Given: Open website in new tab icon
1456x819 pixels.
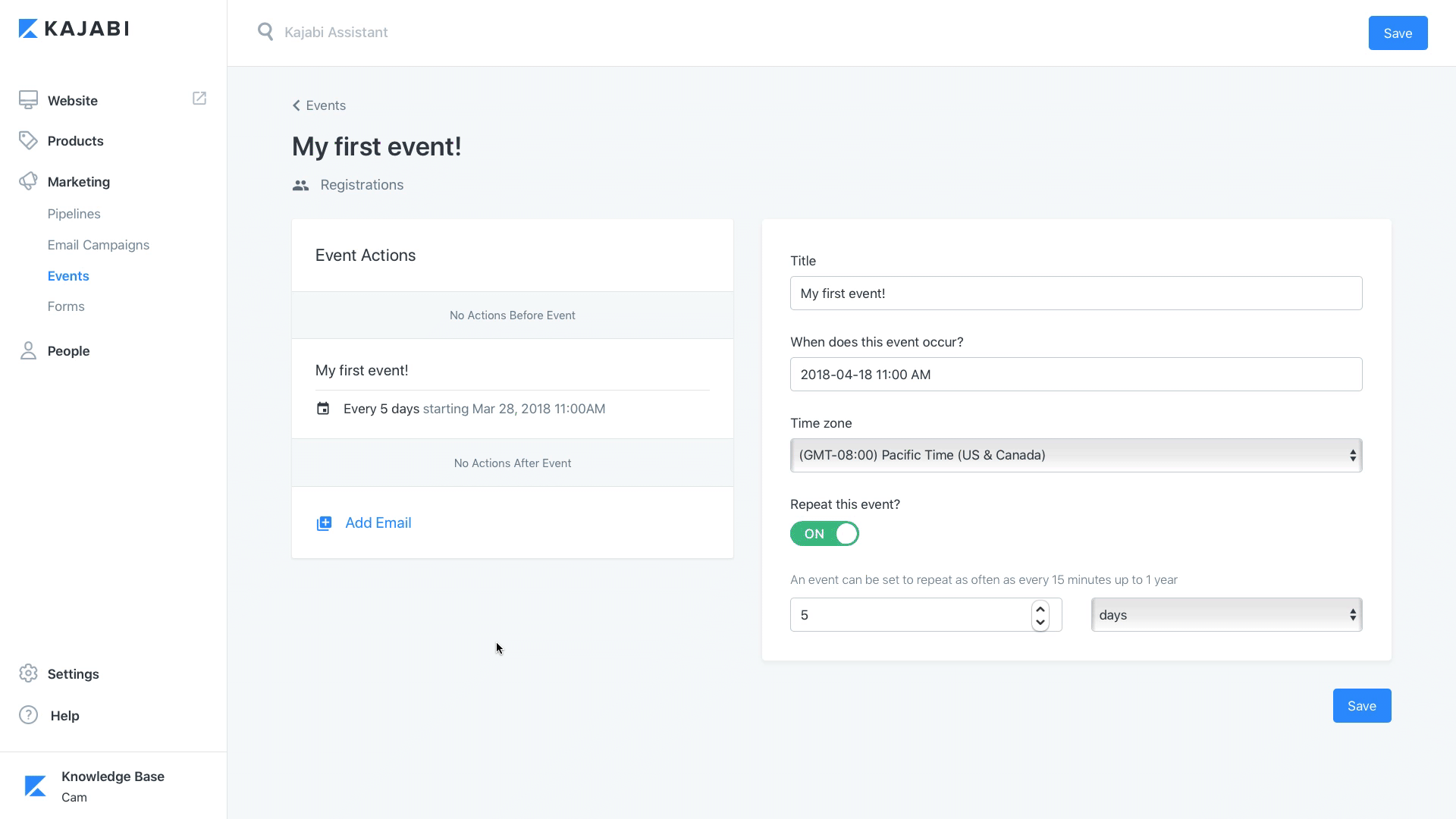Looking at the screenshot, I should click(x=199, y=99).
